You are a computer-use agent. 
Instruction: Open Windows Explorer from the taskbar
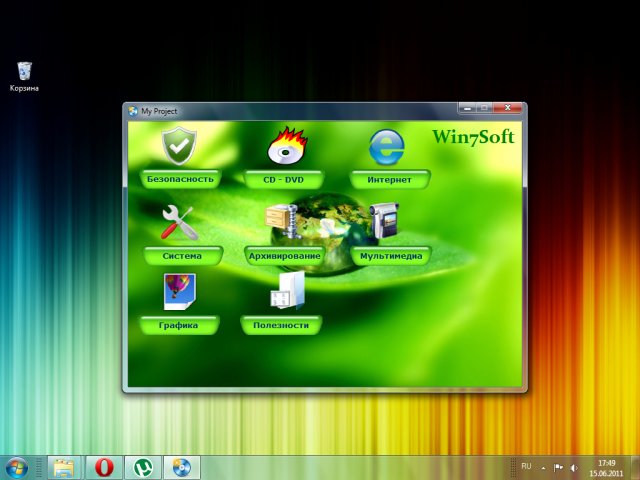click(x=64, y=468)
